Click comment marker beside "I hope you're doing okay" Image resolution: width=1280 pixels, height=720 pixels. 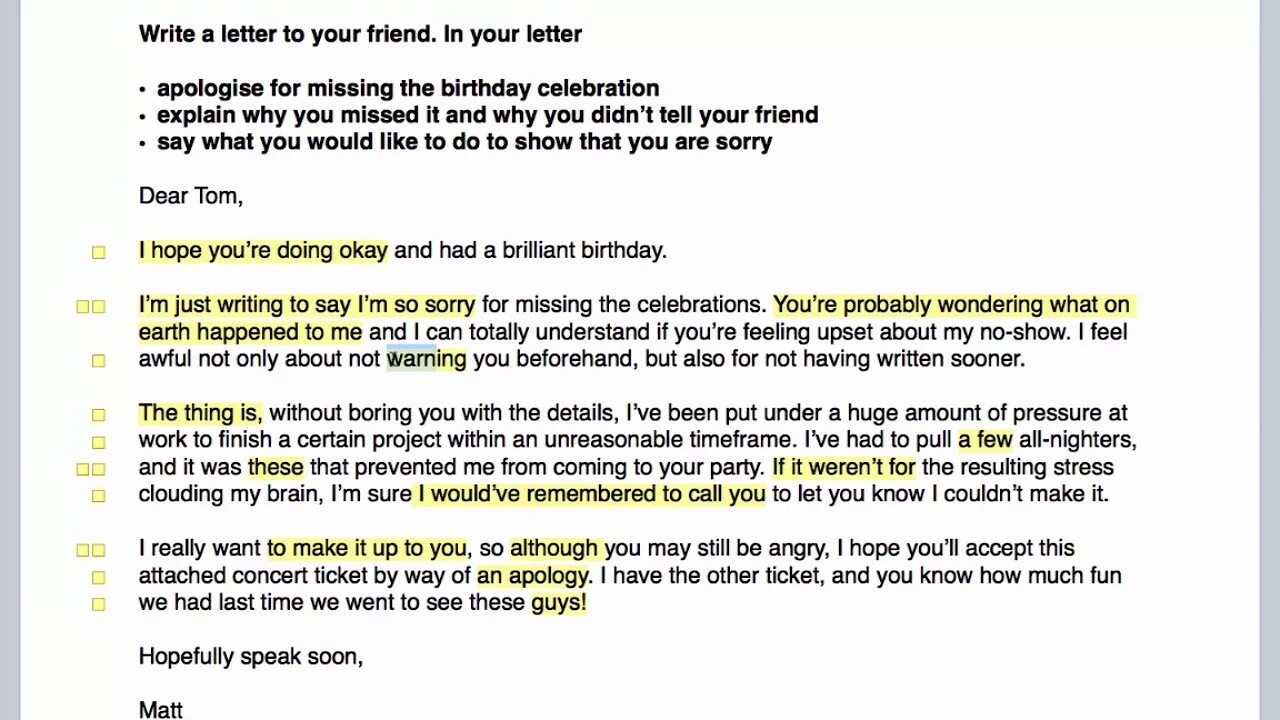[x=98, y=252]
